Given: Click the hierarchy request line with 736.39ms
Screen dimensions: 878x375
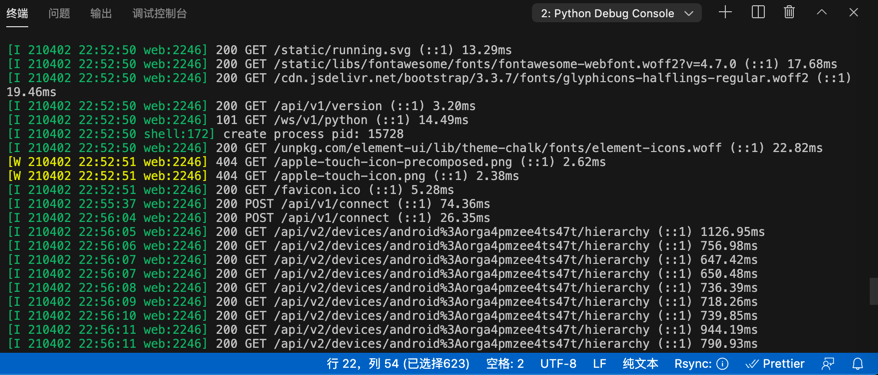Looking at the screenshot, I should [x=382, y=288].
